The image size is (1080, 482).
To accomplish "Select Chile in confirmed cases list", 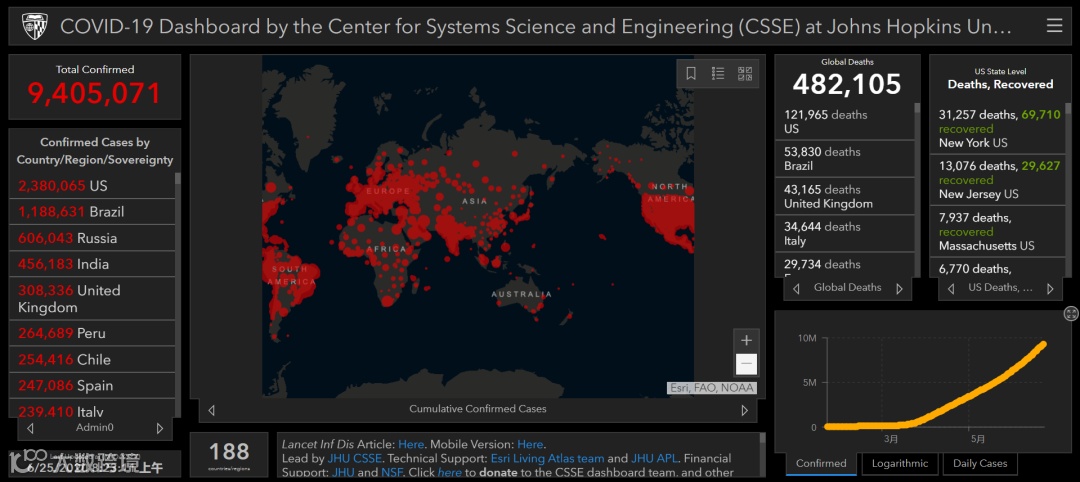I will click(92, 359).
